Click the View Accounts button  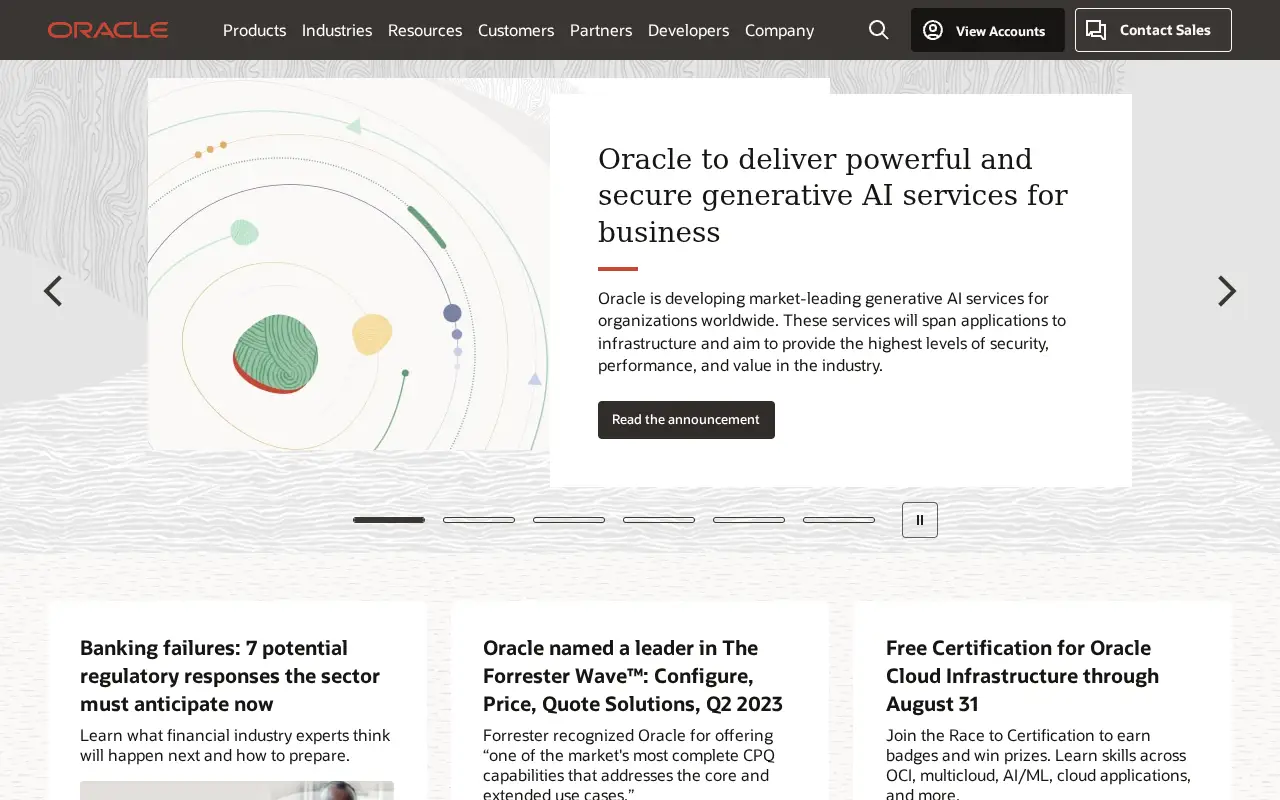click(x=988, y=30)
